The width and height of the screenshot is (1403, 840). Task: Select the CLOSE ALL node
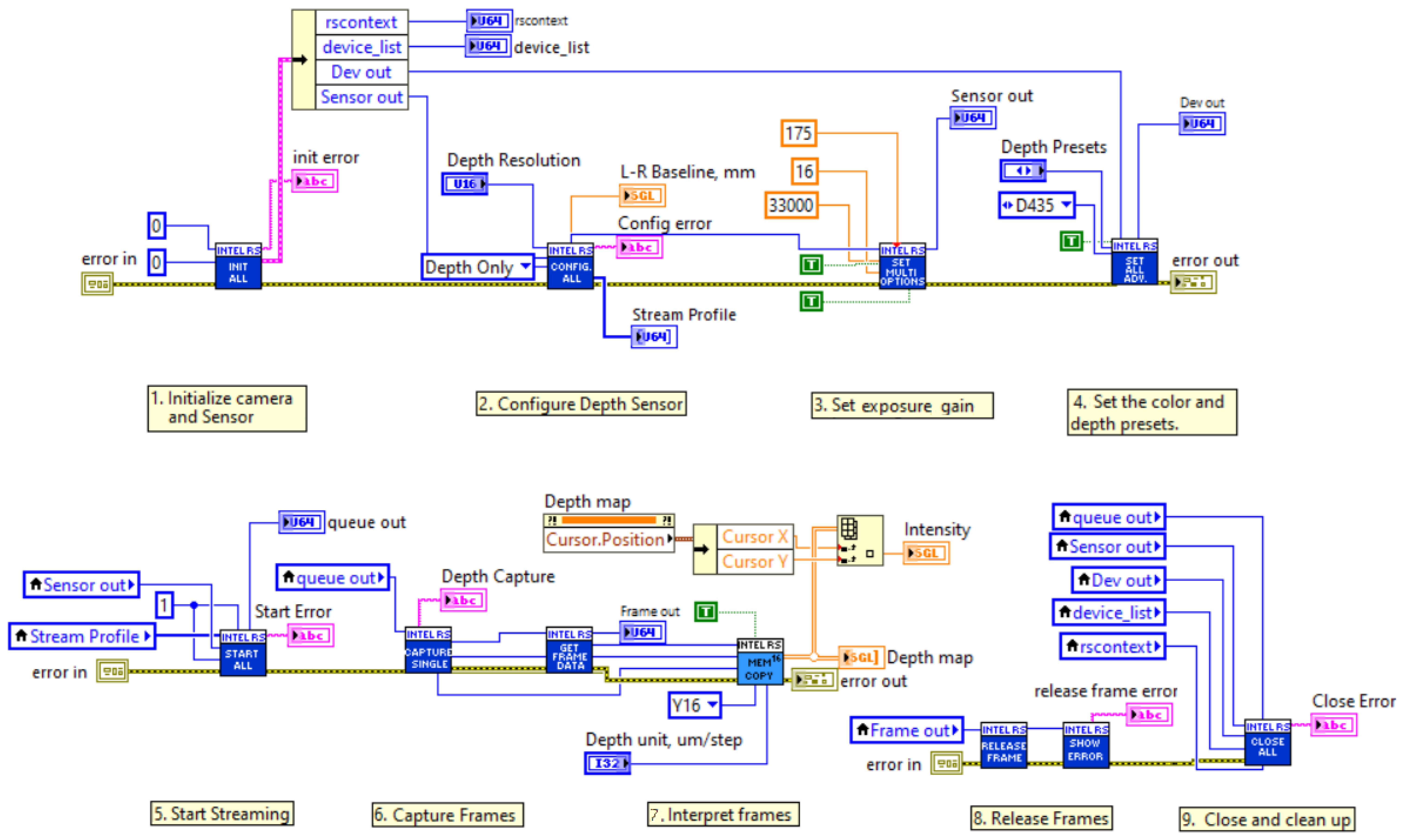pyautogui.click(x=1268, y=742)
